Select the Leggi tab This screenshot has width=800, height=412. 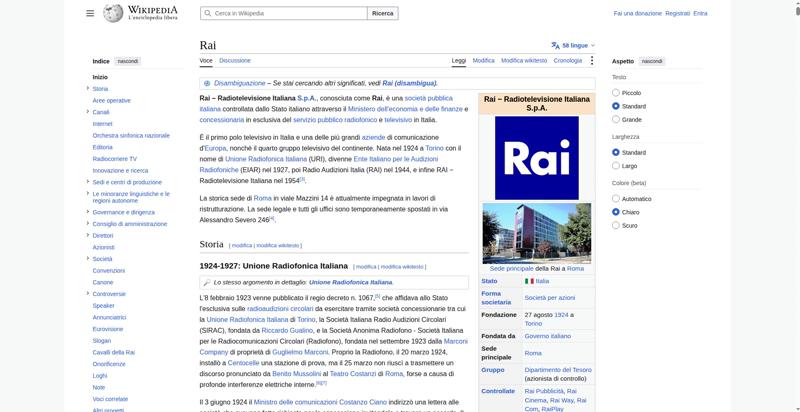pos(459,61)
